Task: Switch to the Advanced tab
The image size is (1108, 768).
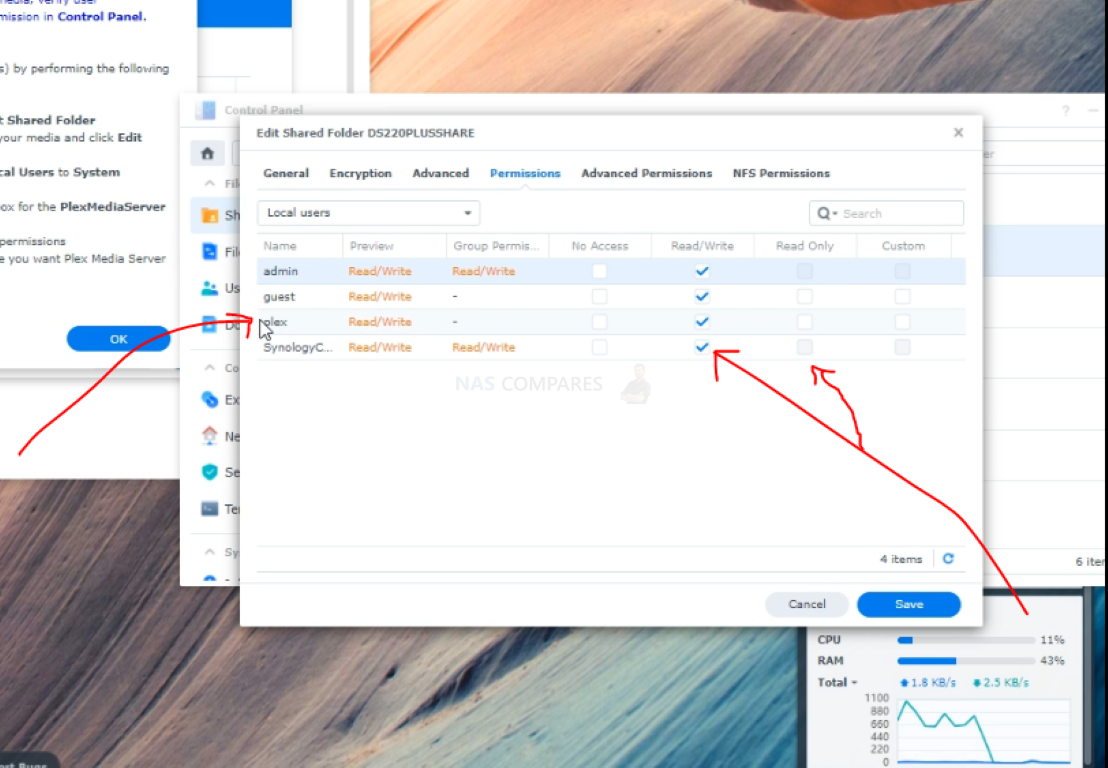Action: click(x=440, y=173)
